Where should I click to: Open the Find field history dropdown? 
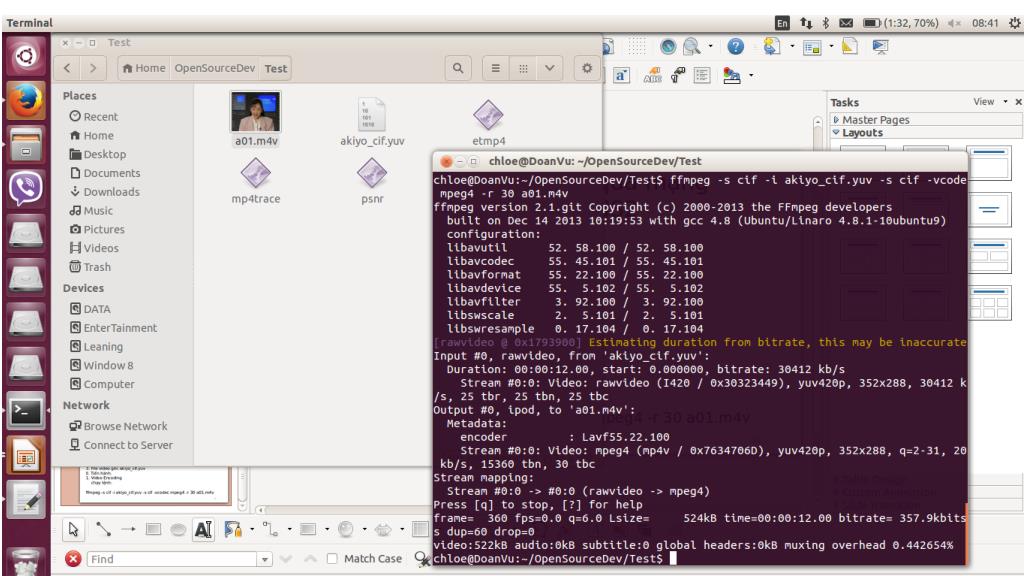[x=264, y=560]
